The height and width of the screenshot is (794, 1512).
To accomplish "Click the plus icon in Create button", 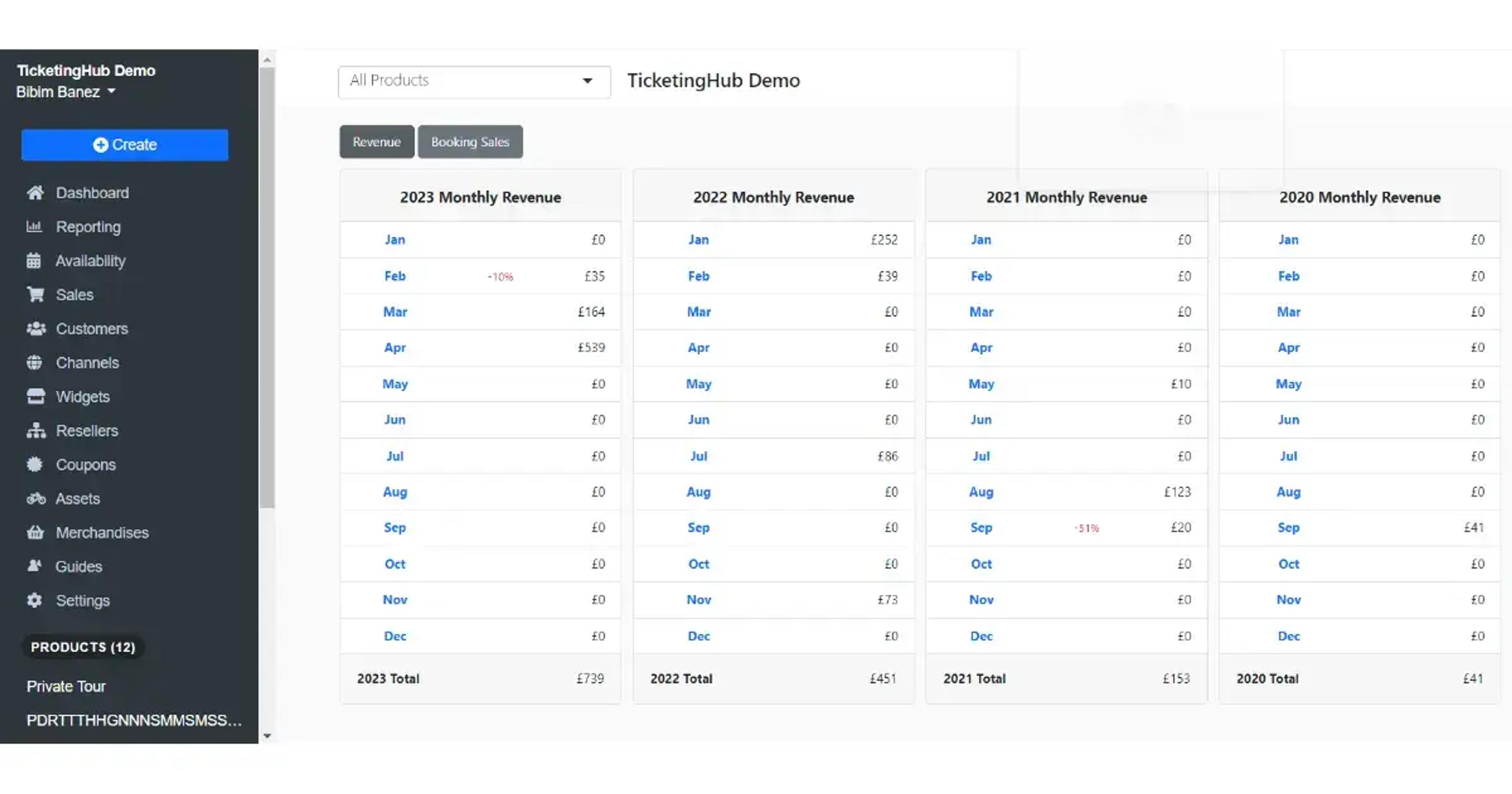I will coord(100,145).
